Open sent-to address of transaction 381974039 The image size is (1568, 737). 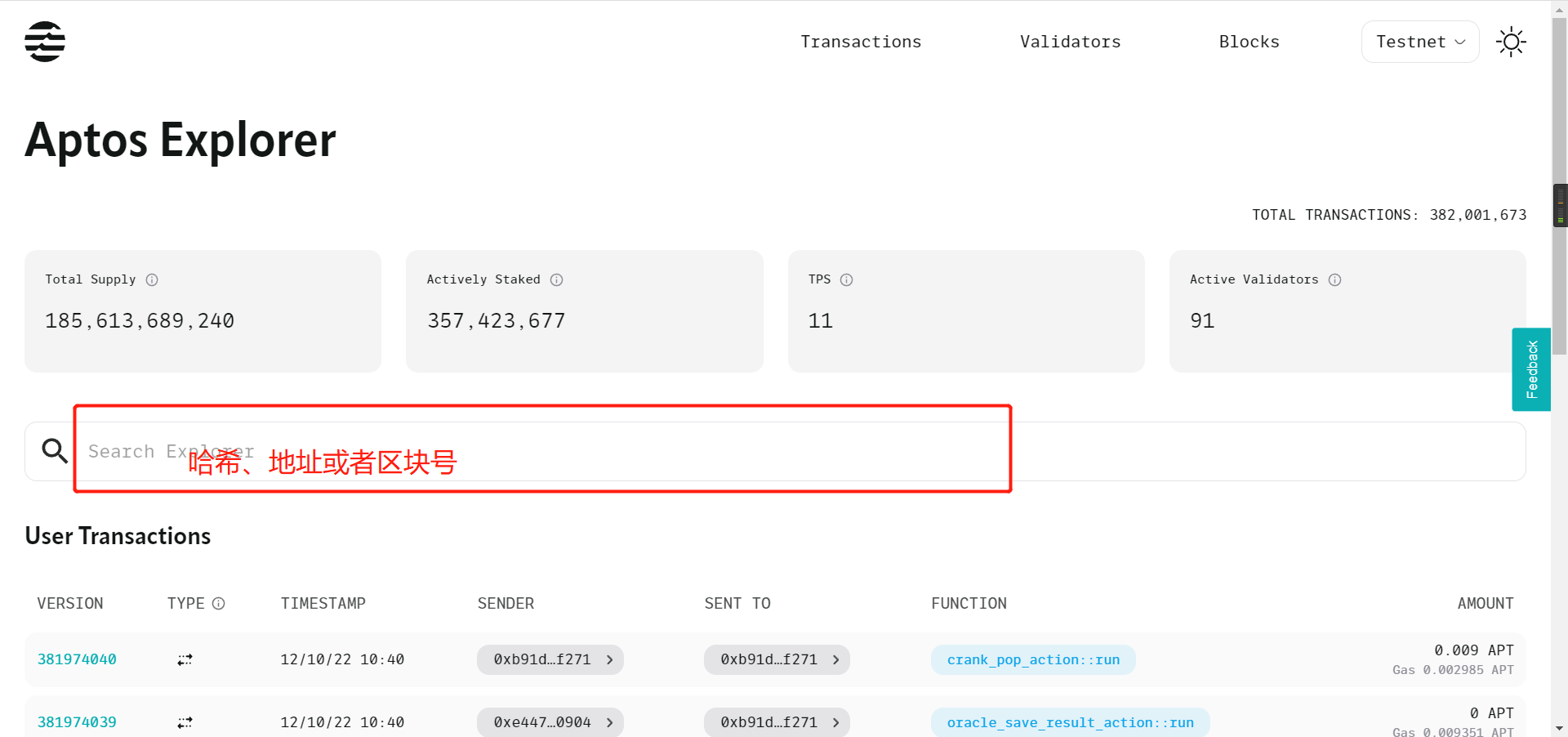(777, 722)
